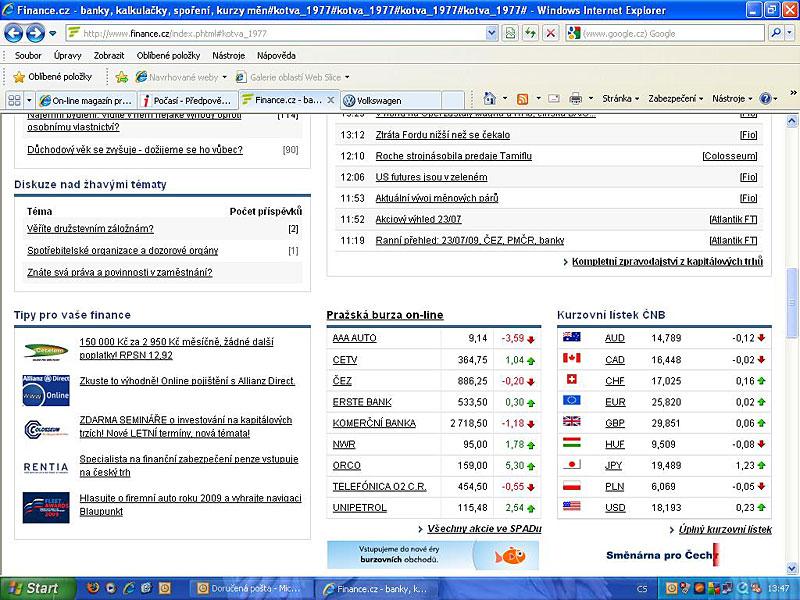
Task: Open the Oblíbené položky menu
Action: [x=168, y=56]
